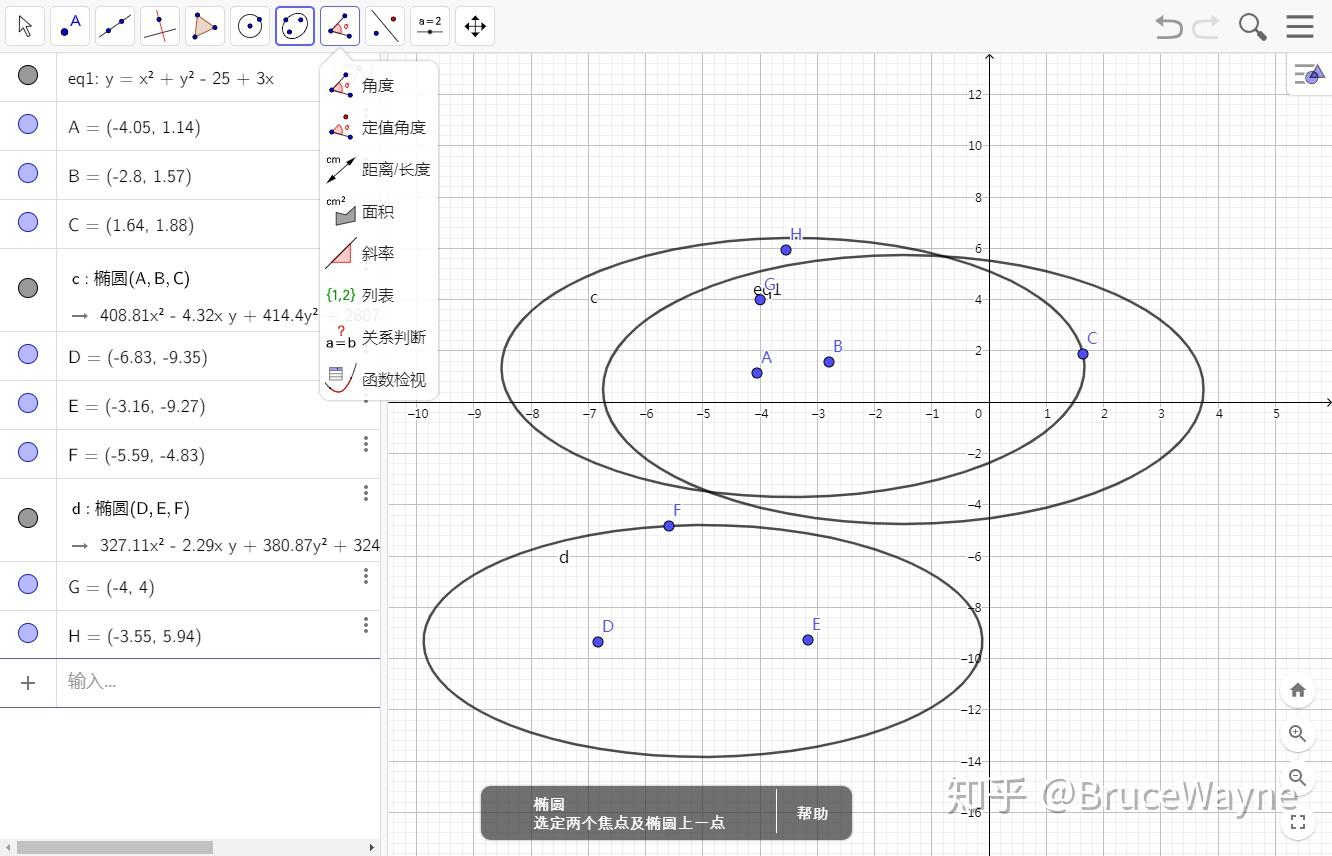Toggle visibility of ellipse c

[x=28, y=288]
